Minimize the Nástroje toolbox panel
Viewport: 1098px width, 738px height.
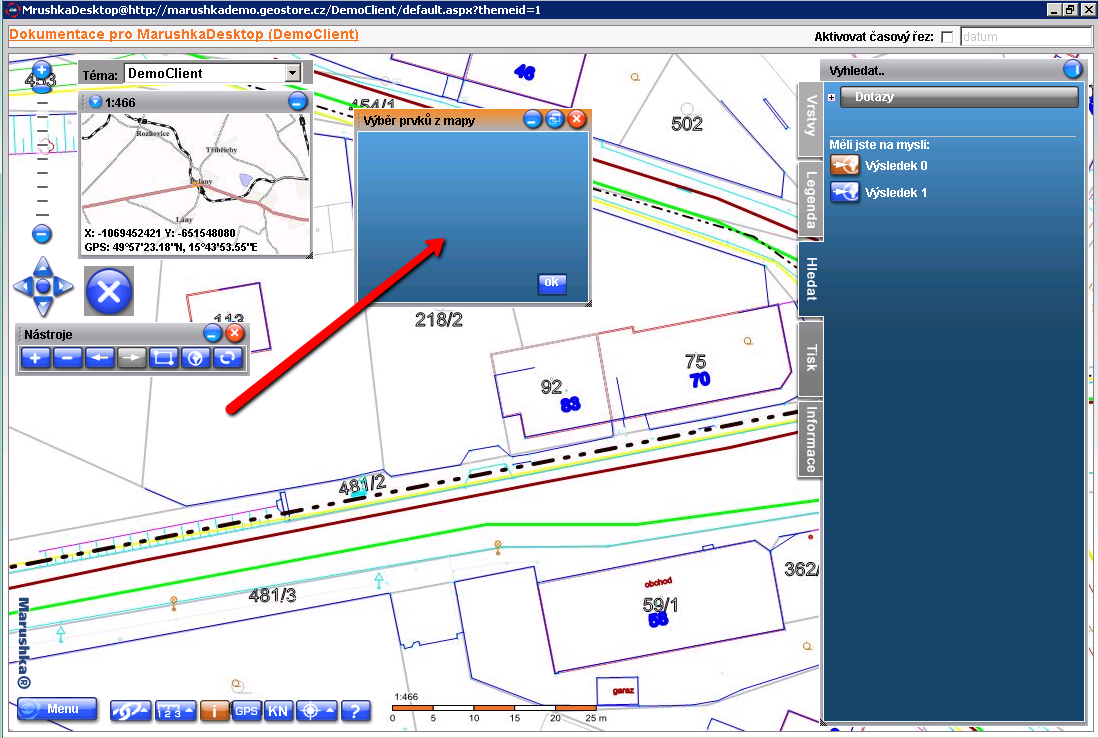(x=212, y=334)
